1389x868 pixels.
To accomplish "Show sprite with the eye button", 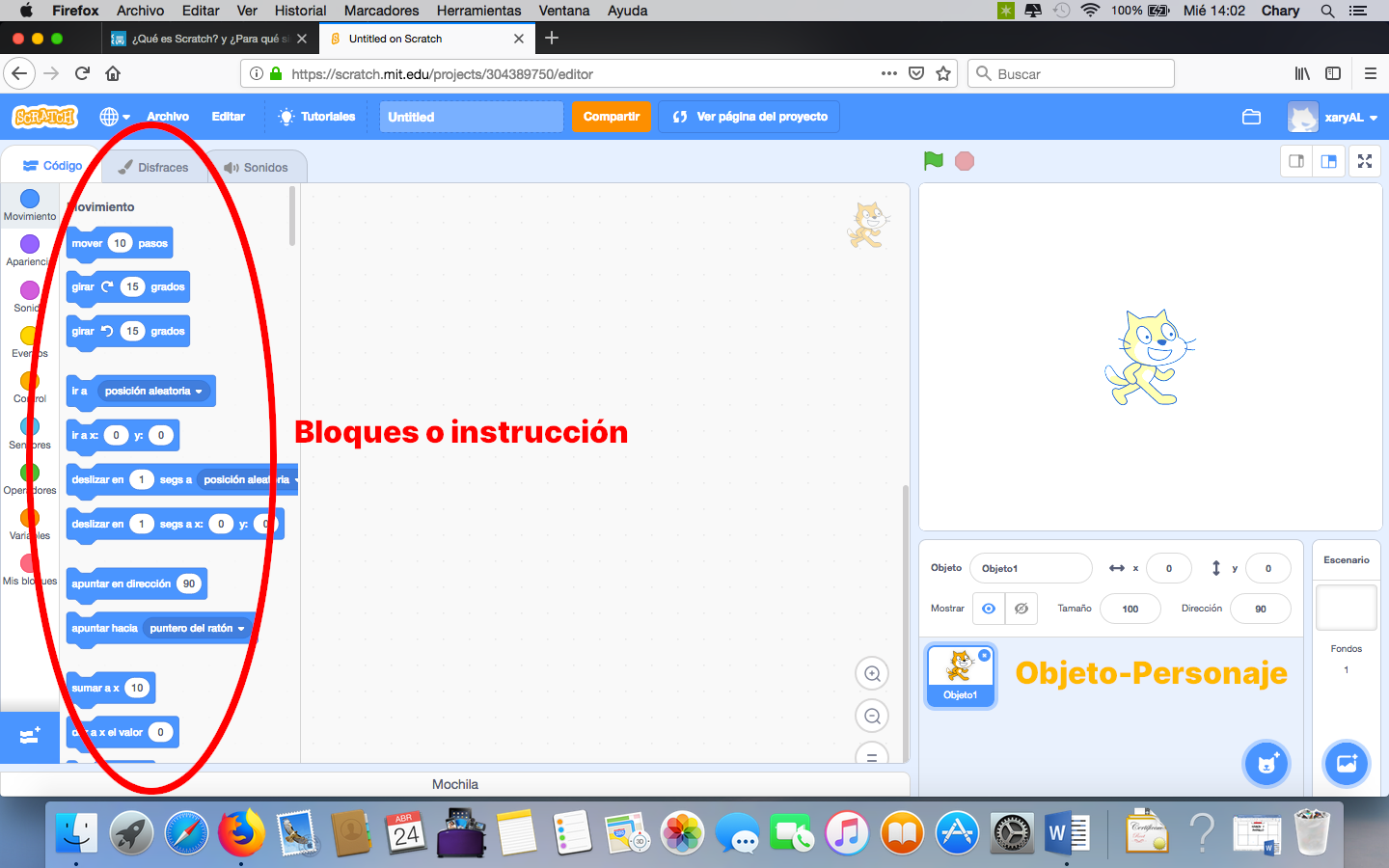I will 988,609.
